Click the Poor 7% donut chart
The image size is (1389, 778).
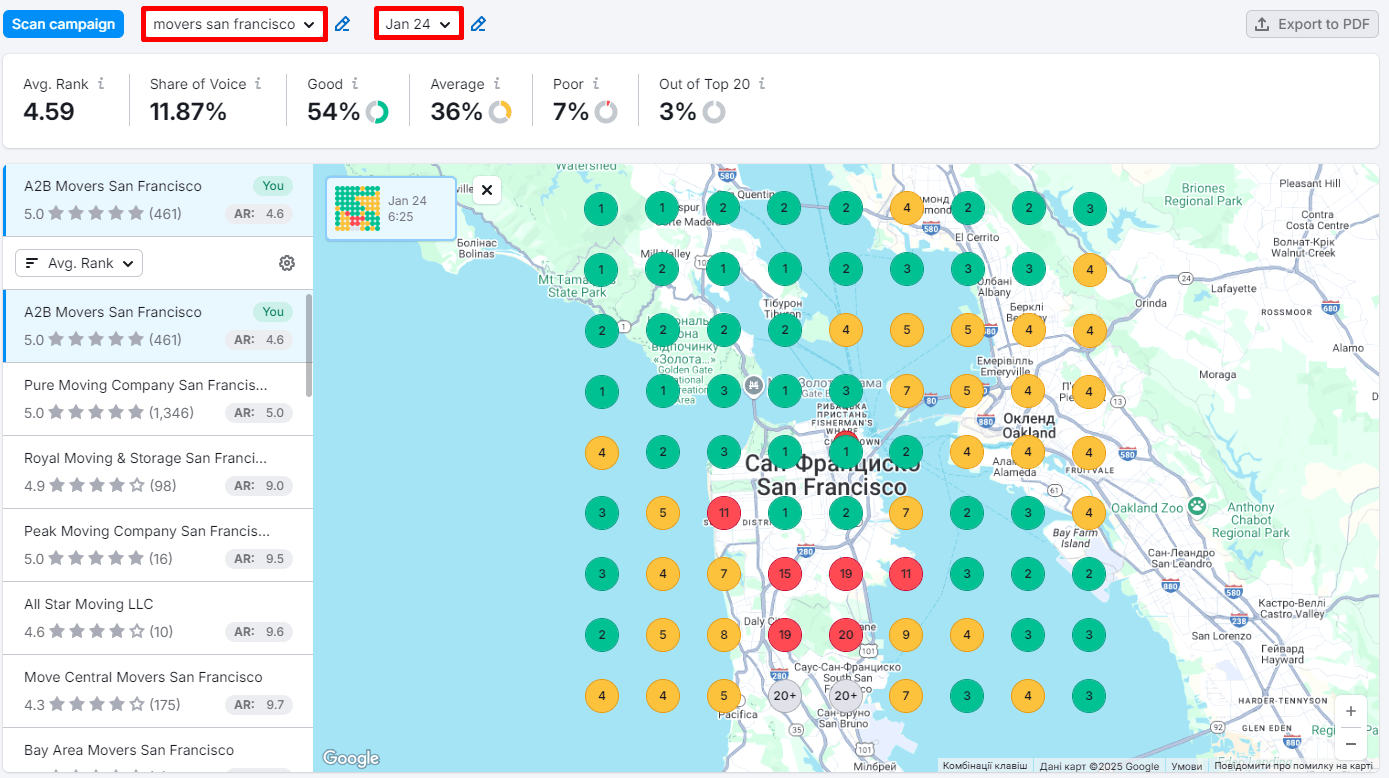click(x=606, y=112)
